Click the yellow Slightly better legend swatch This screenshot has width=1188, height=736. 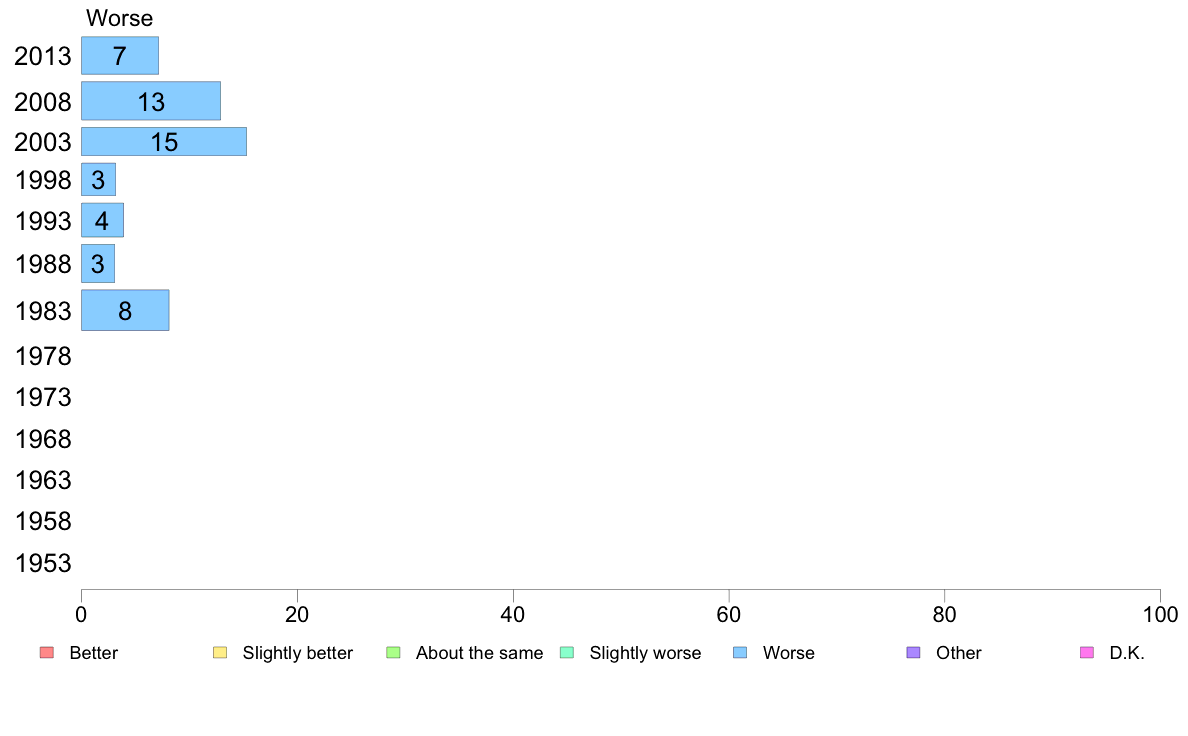point(220,653)
